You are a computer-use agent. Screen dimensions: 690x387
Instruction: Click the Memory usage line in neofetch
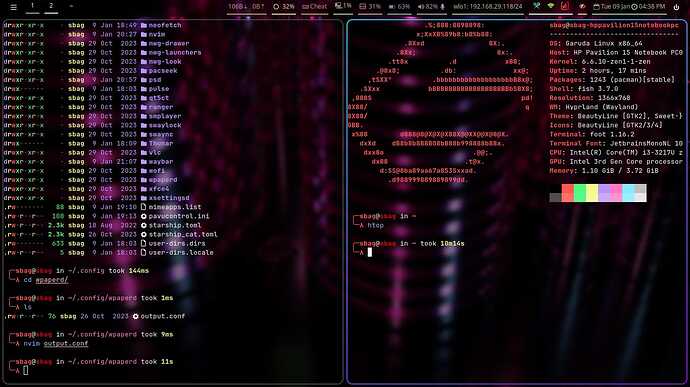click(x=604, y=171)
